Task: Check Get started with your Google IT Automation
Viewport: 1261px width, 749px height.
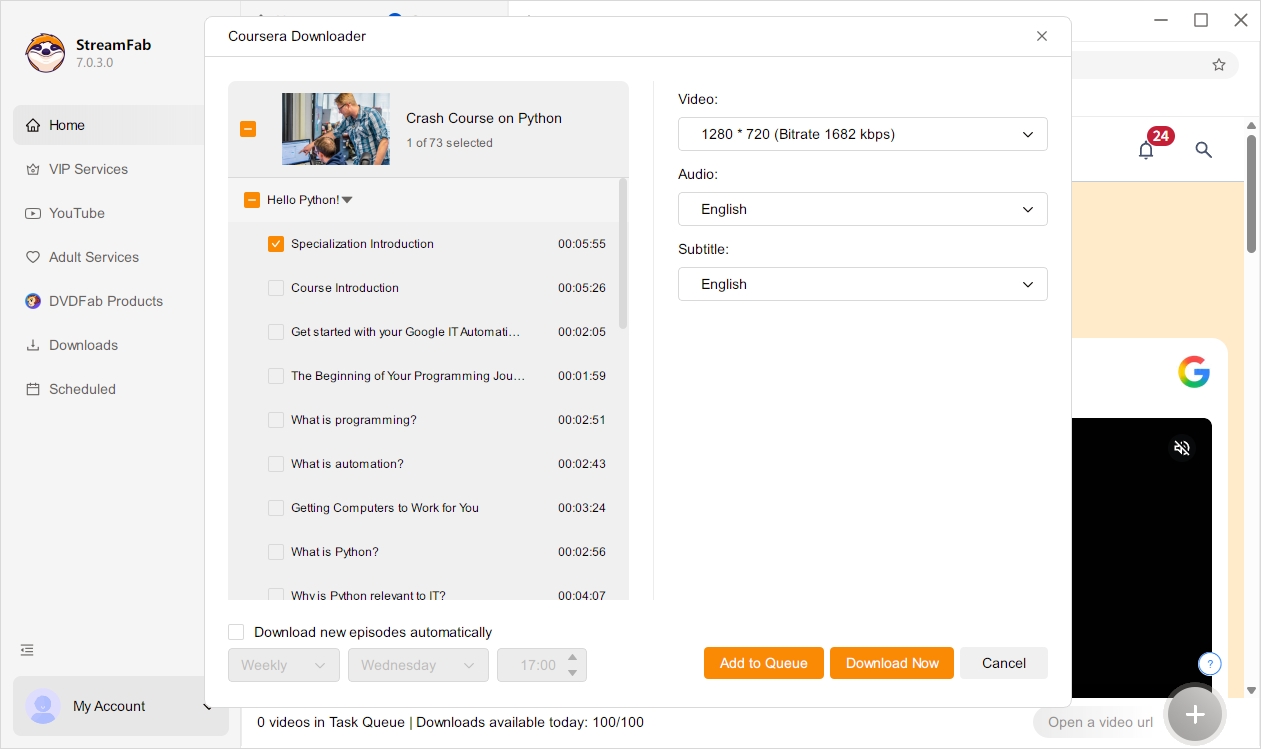Action: click(276, 332)
